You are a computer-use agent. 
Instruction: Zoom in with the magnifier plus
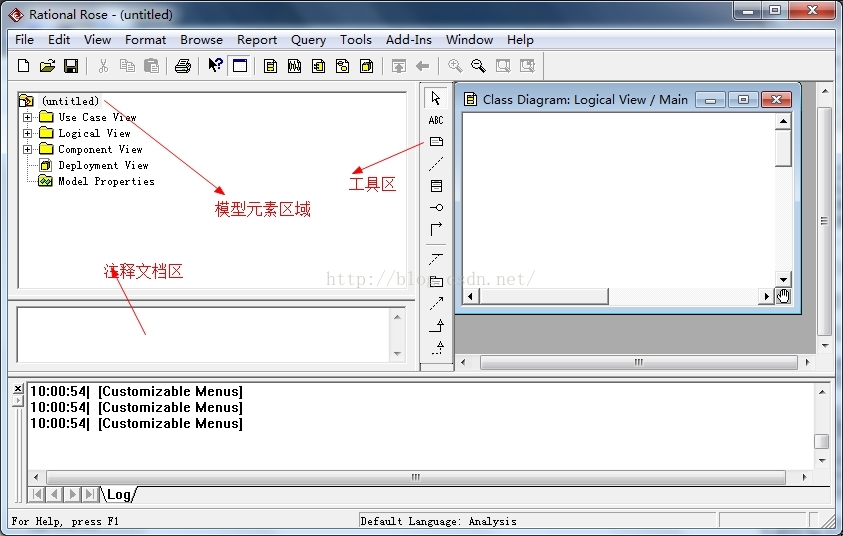point(455,66)
